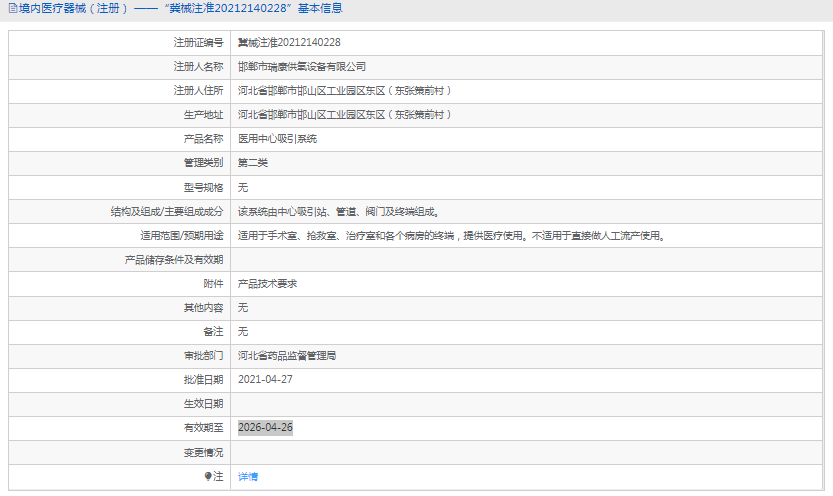Click the 注册人名称 row label
Screen dimensions: 833x496
point(198,66)
